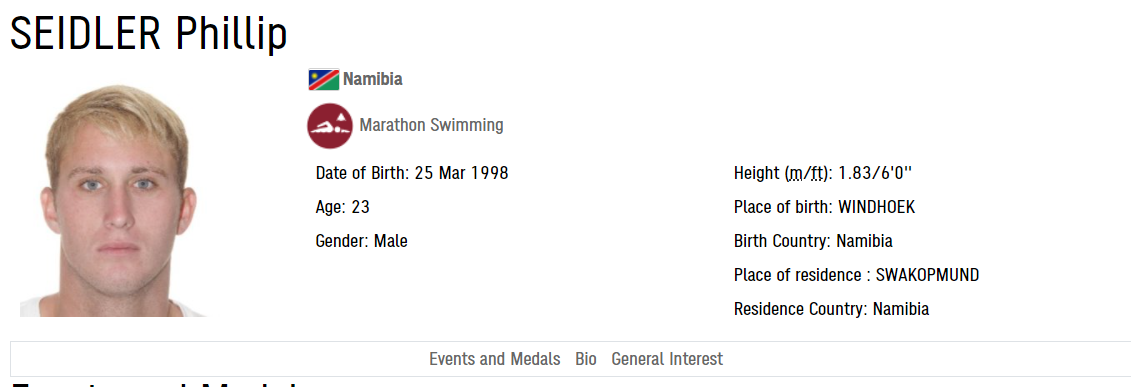The image size is (1131, 387).
Task: Click the Marathon Swimming pictogram icon
Action: [330, 125]
